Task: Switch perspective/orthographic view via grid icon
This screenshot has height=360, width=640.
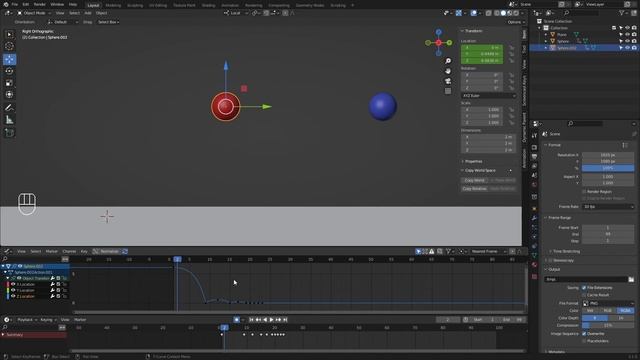Action: (x=448, y=91)
